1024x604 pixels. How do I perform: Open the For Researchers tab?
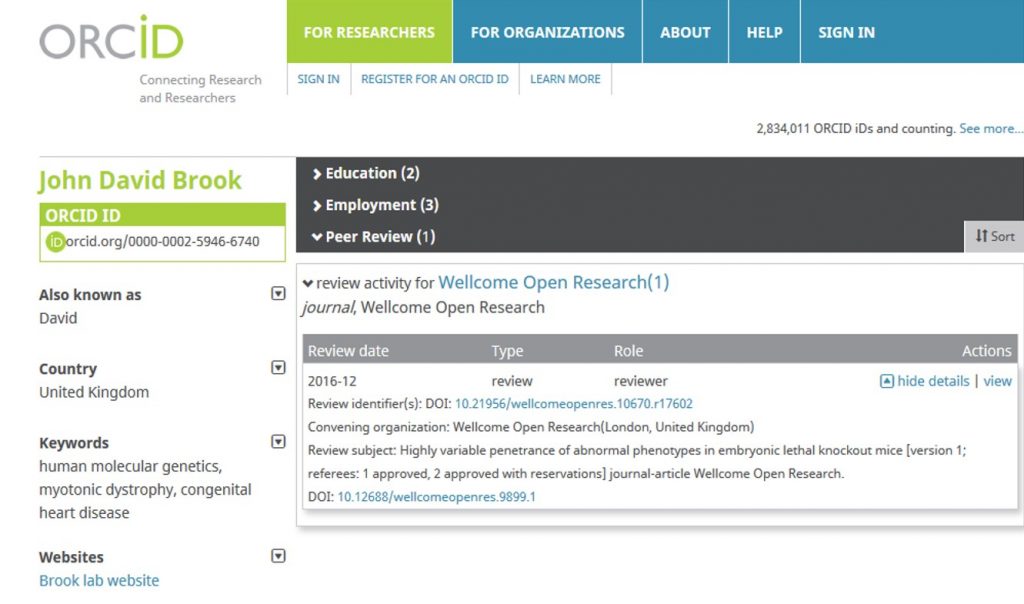pyautogui.click(x=369, y=32)
